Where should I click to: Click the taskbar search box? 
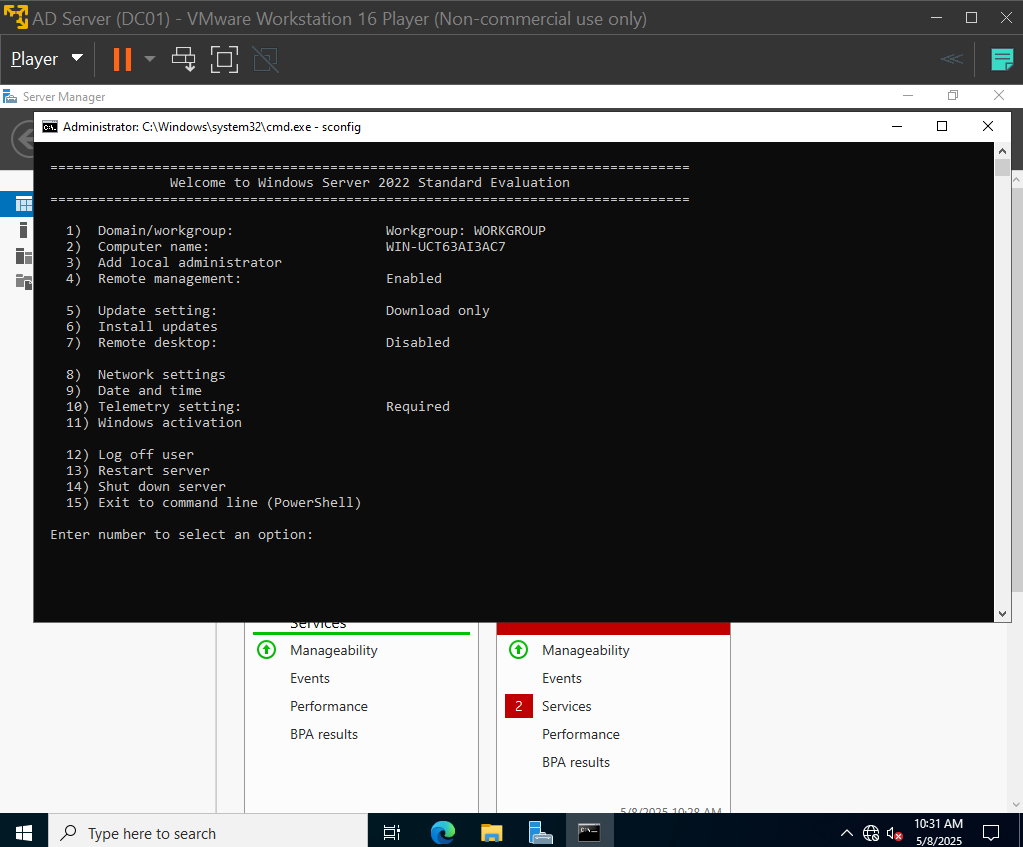tap(207, 833)
